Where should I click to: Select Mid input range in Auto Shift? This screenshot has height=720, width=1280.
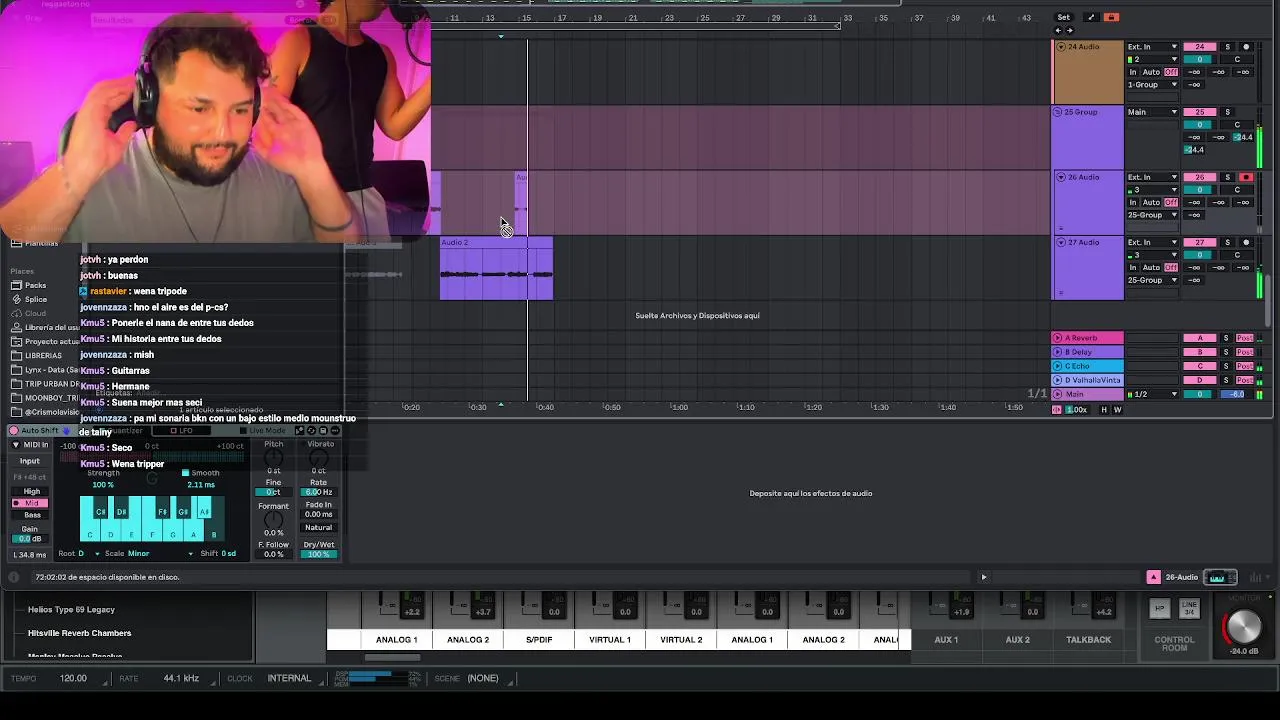pos(32,503)
